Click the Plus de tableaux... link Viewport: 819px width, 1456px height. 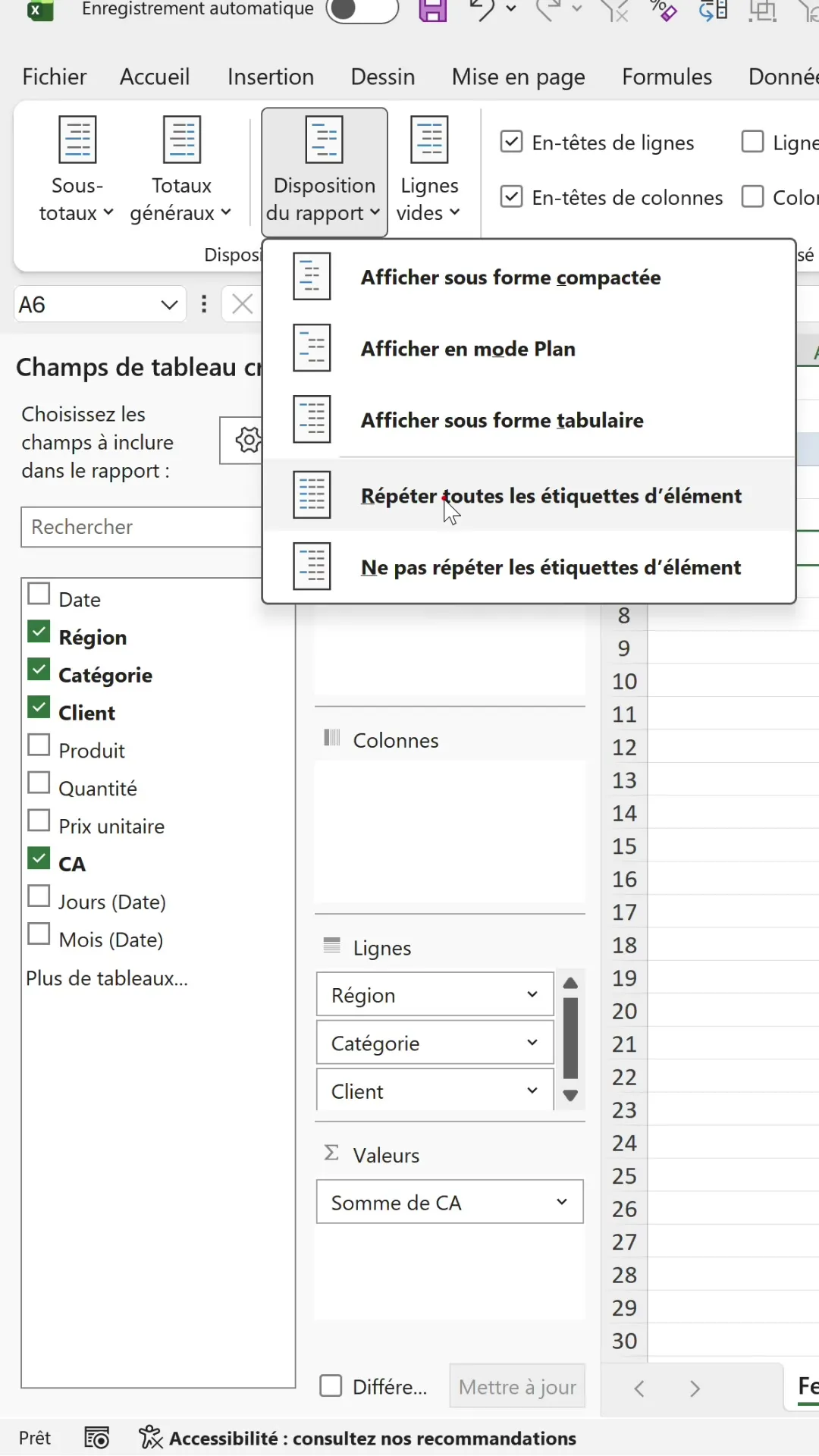(106, 978)
